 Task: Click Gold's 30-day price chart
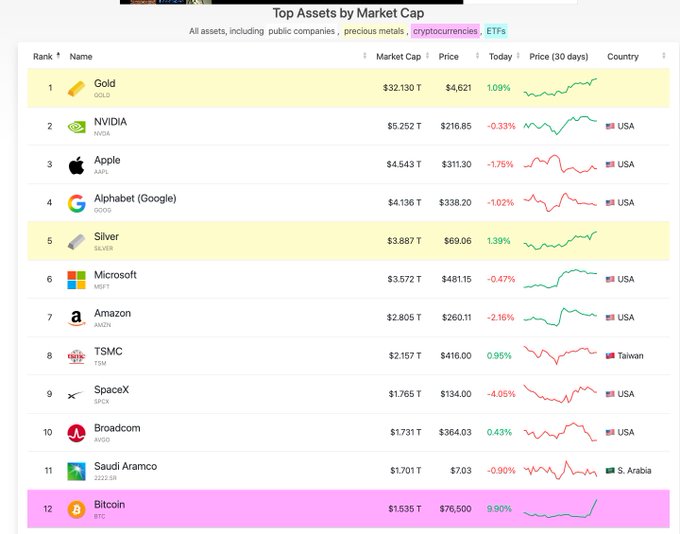tap(560, 88)
